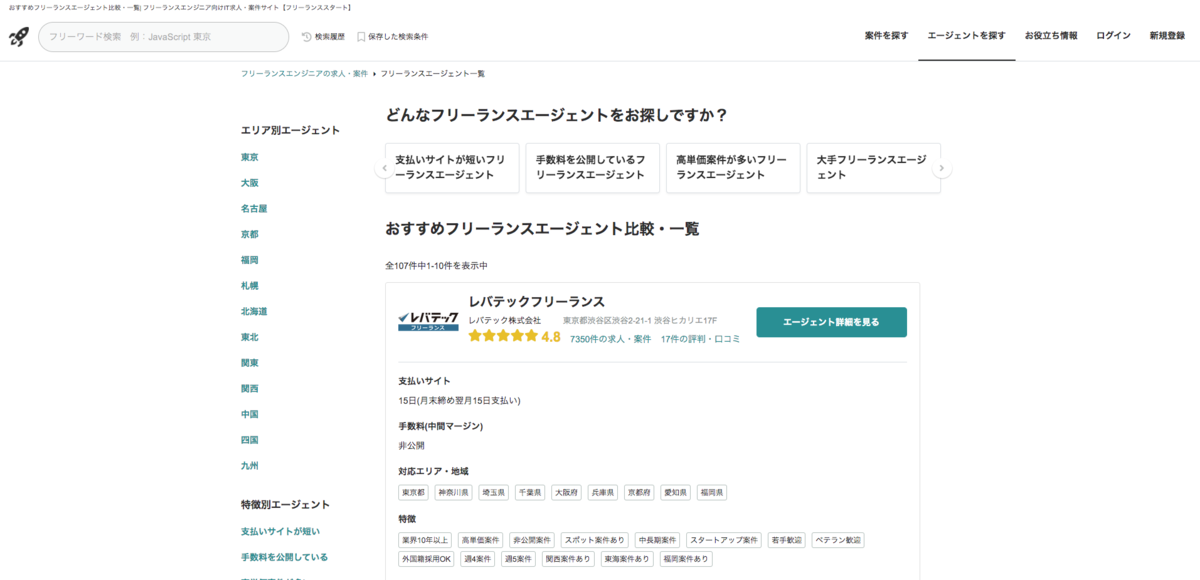Click the 週4案件 feature tag

pyautogui.click(x=478, y=559)
